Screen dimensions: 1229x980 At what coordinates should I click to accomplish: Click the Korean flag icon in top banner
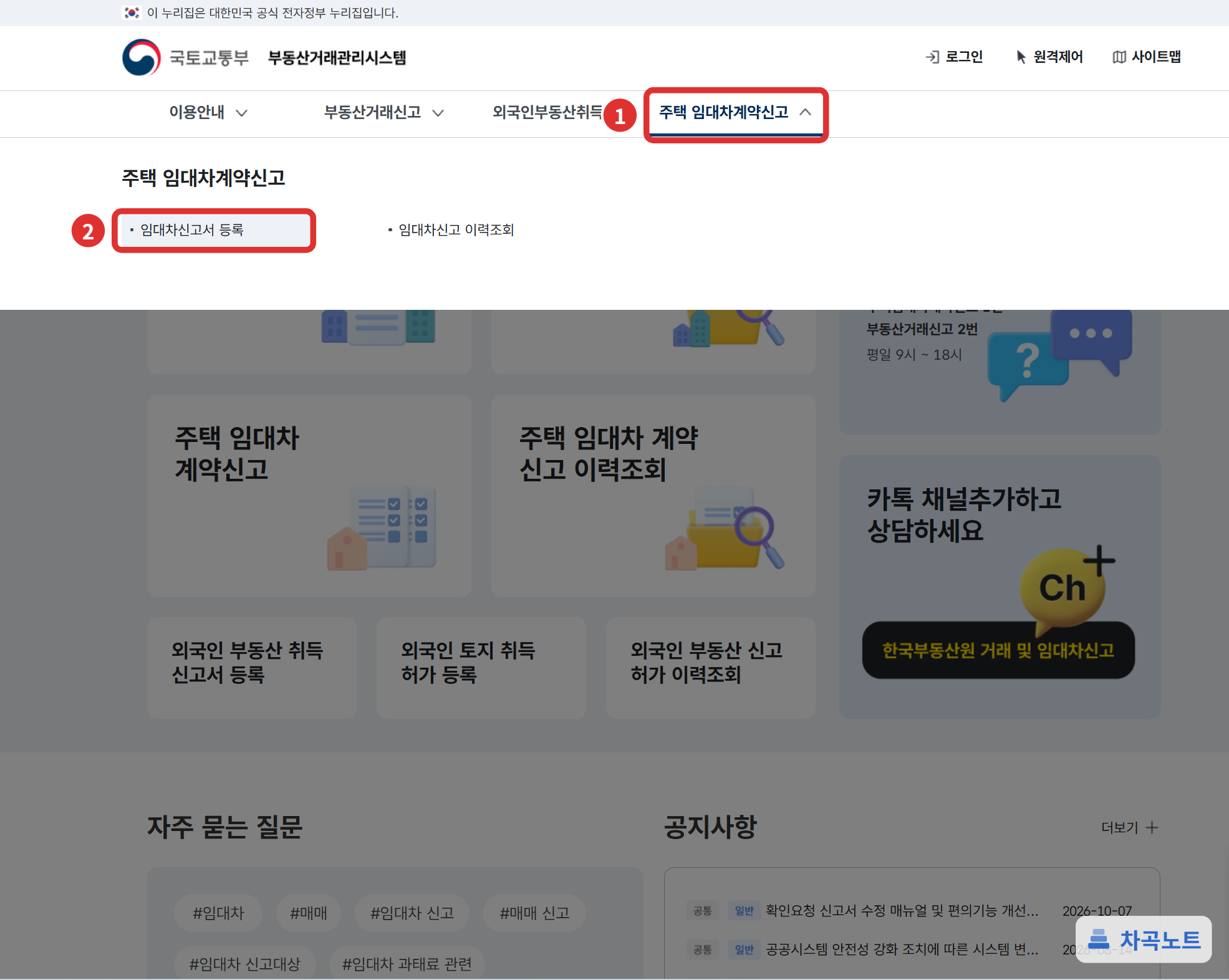click(132, 12)
